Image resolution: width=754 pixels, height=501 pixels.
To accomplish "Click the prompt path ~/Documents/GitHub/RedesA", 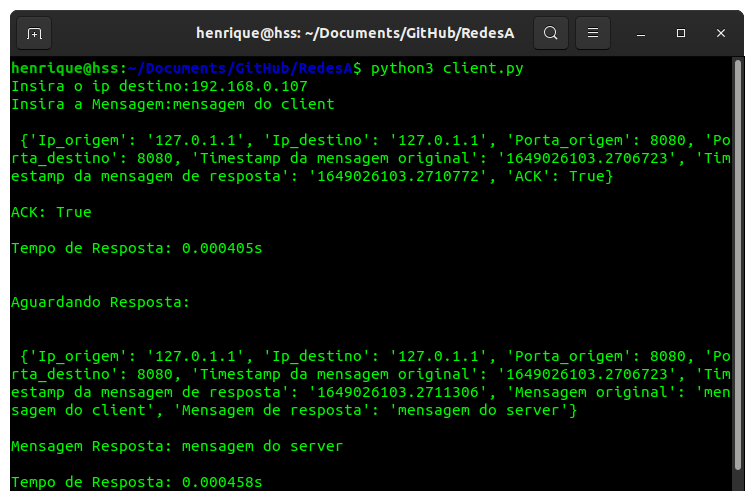I will (240, 68).
